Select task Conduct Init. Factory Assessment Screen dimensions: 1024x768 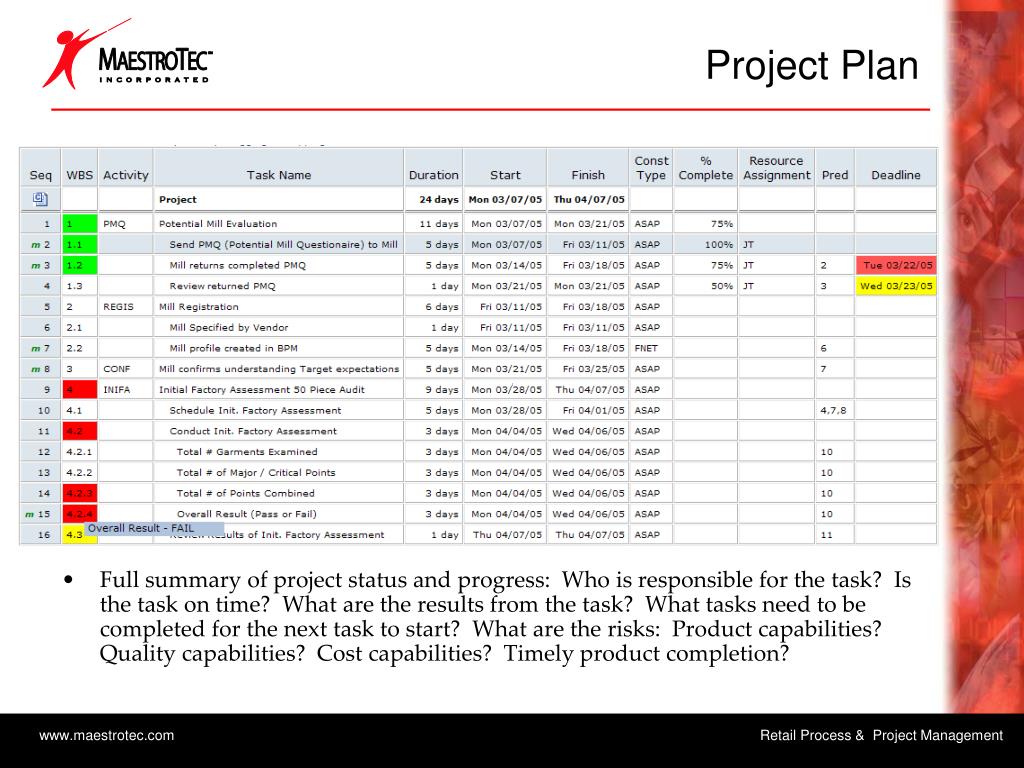(253, 431)
